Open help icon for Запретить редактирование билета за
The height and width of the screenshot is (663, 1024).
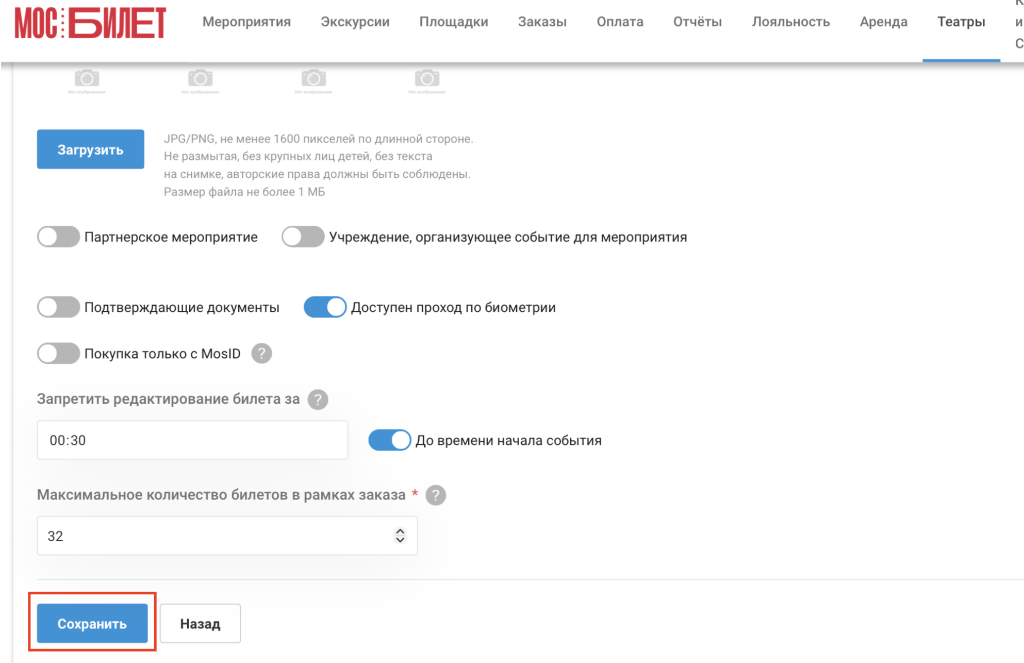(x=318, y=399)
